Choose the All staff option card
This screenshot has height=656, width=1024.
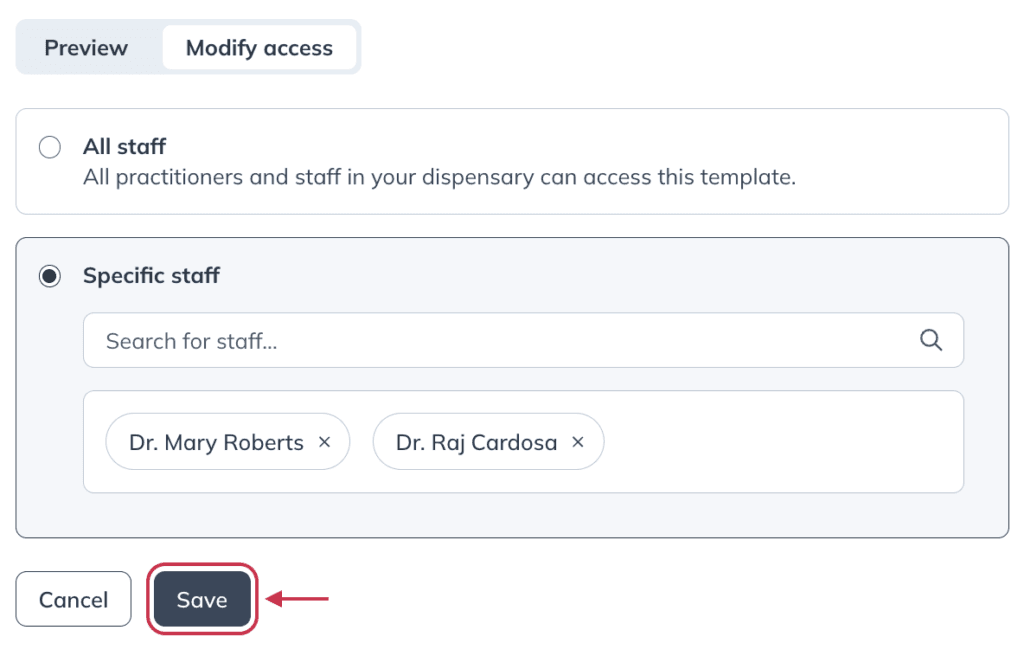pos(512,161)
